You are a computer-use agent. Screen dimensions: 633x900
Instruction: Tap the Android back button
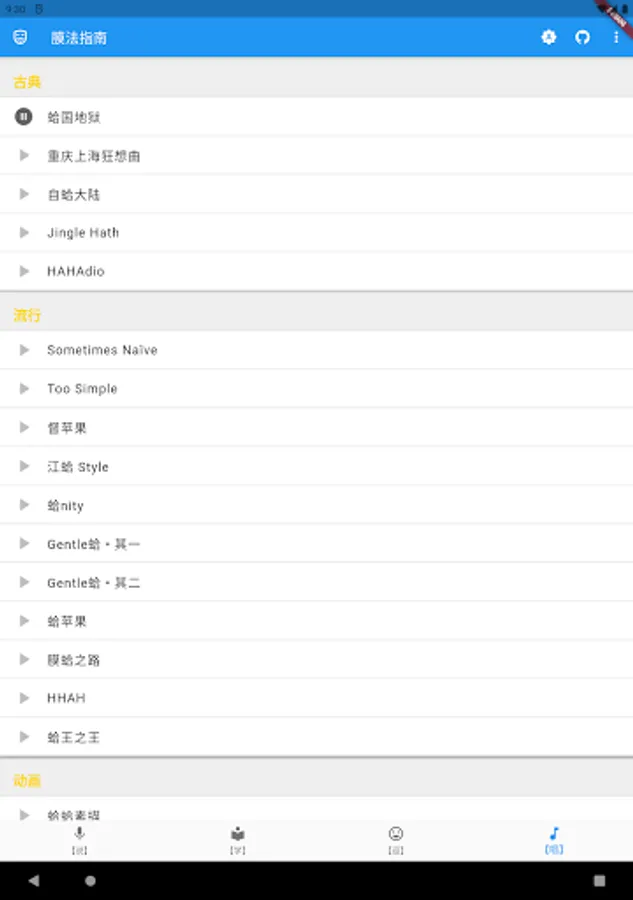[x=34, y=880]
